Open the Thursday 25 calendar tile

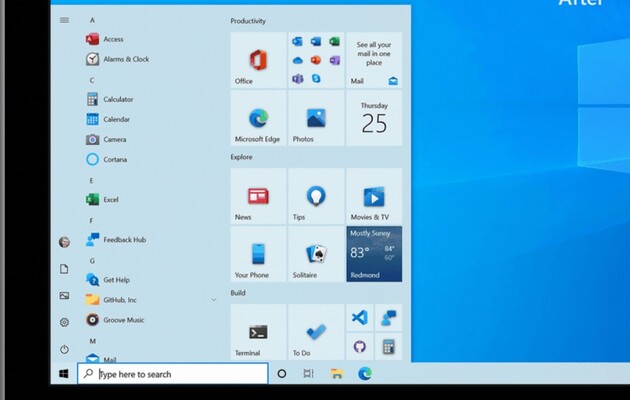pyautogui.click(x=374, y=118)
